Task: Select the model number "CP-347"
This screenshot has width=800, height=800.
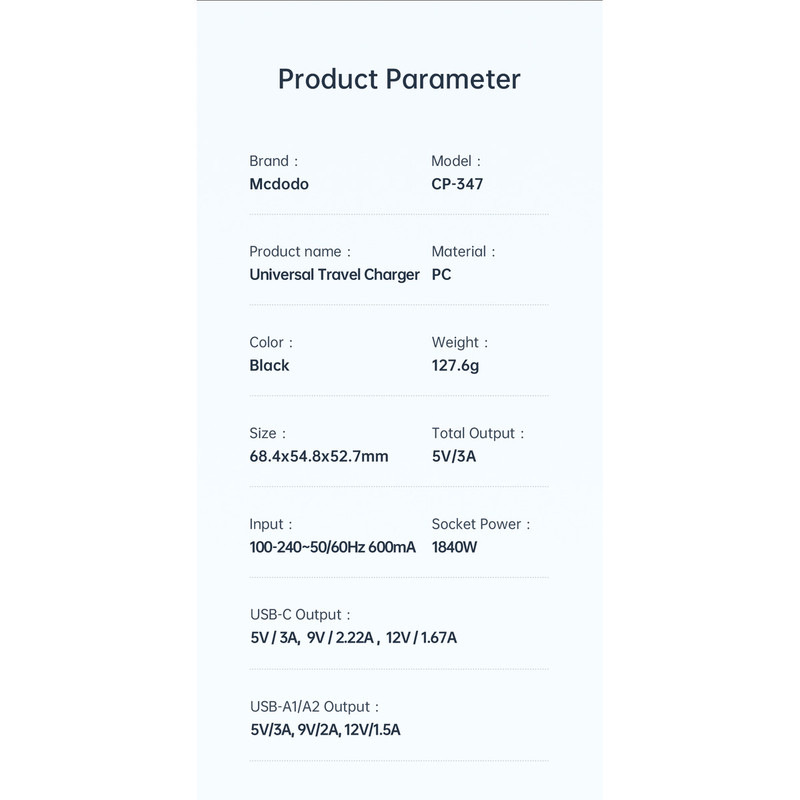Action: (459, 184)
